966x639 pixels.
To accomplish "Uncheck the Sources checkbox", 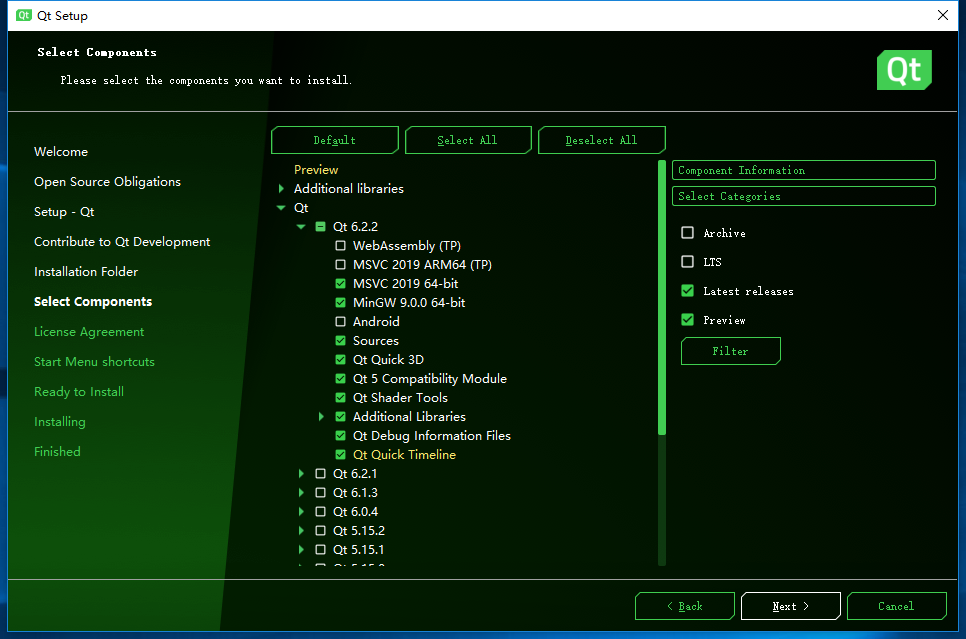I will tap(340, 341).
